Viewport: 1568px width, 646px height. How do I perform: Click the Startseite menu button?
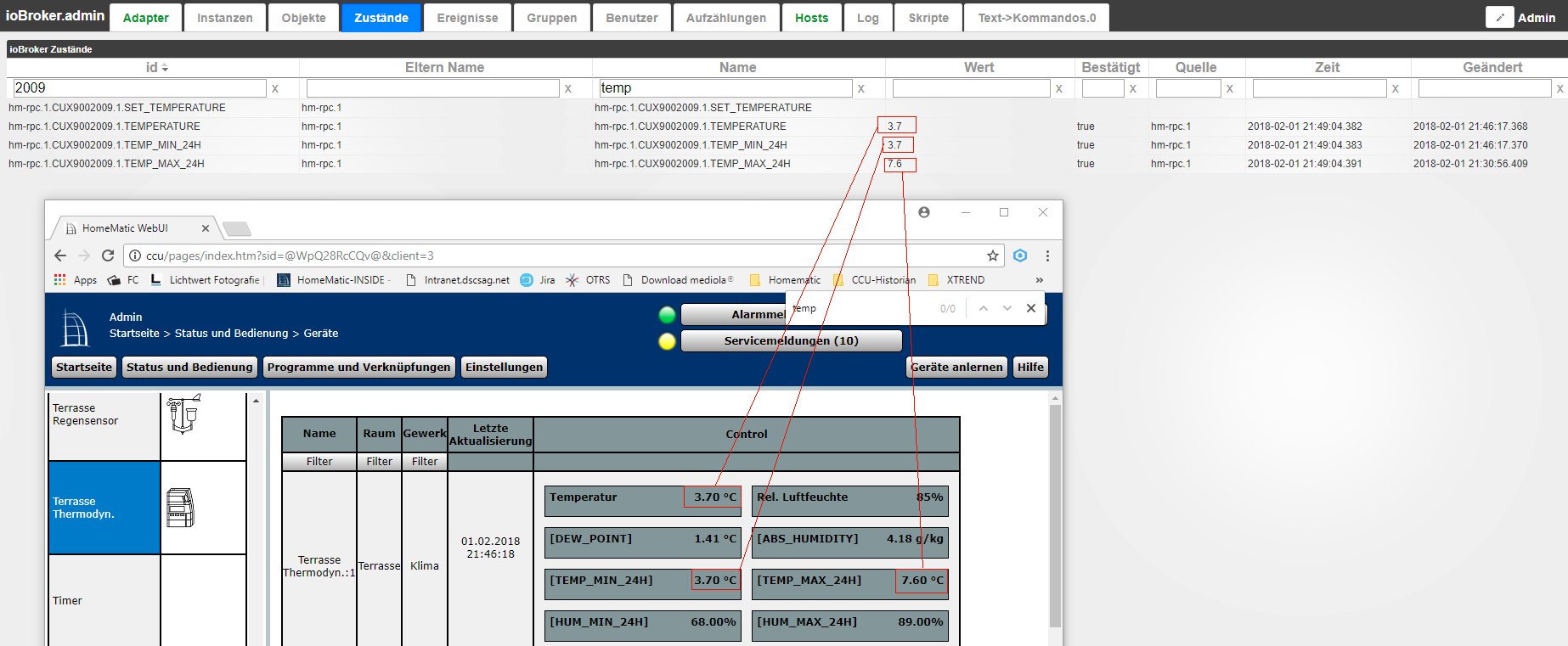pos(84,368)
